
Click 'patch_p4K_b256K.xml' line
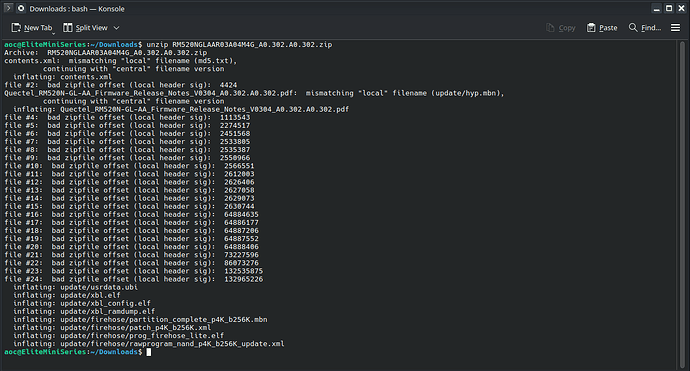[x=112, y=328]
